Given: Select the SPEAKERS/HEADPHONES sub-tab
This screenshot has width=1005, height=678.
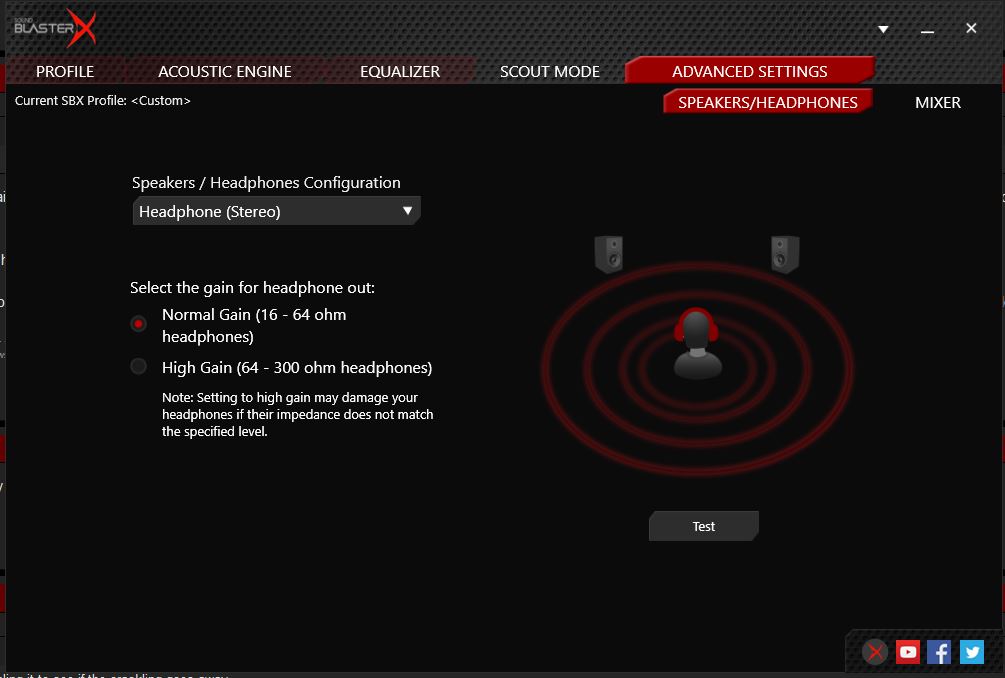Looking at the screenshot, I should (x=767, y=102).
